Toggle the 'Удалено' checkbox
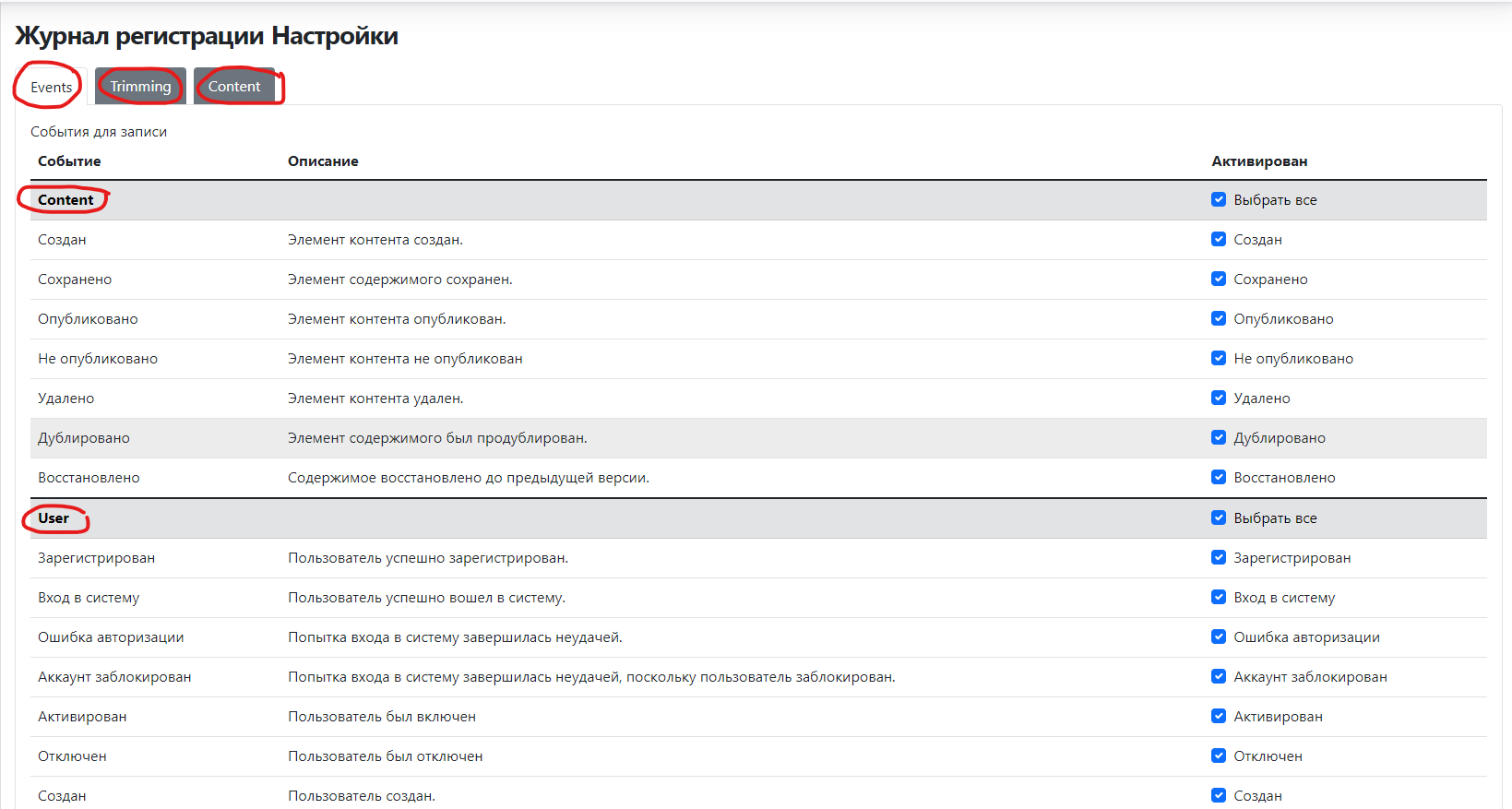Viewport: 1512px width, 809px height. click(x=1219, y=399)
